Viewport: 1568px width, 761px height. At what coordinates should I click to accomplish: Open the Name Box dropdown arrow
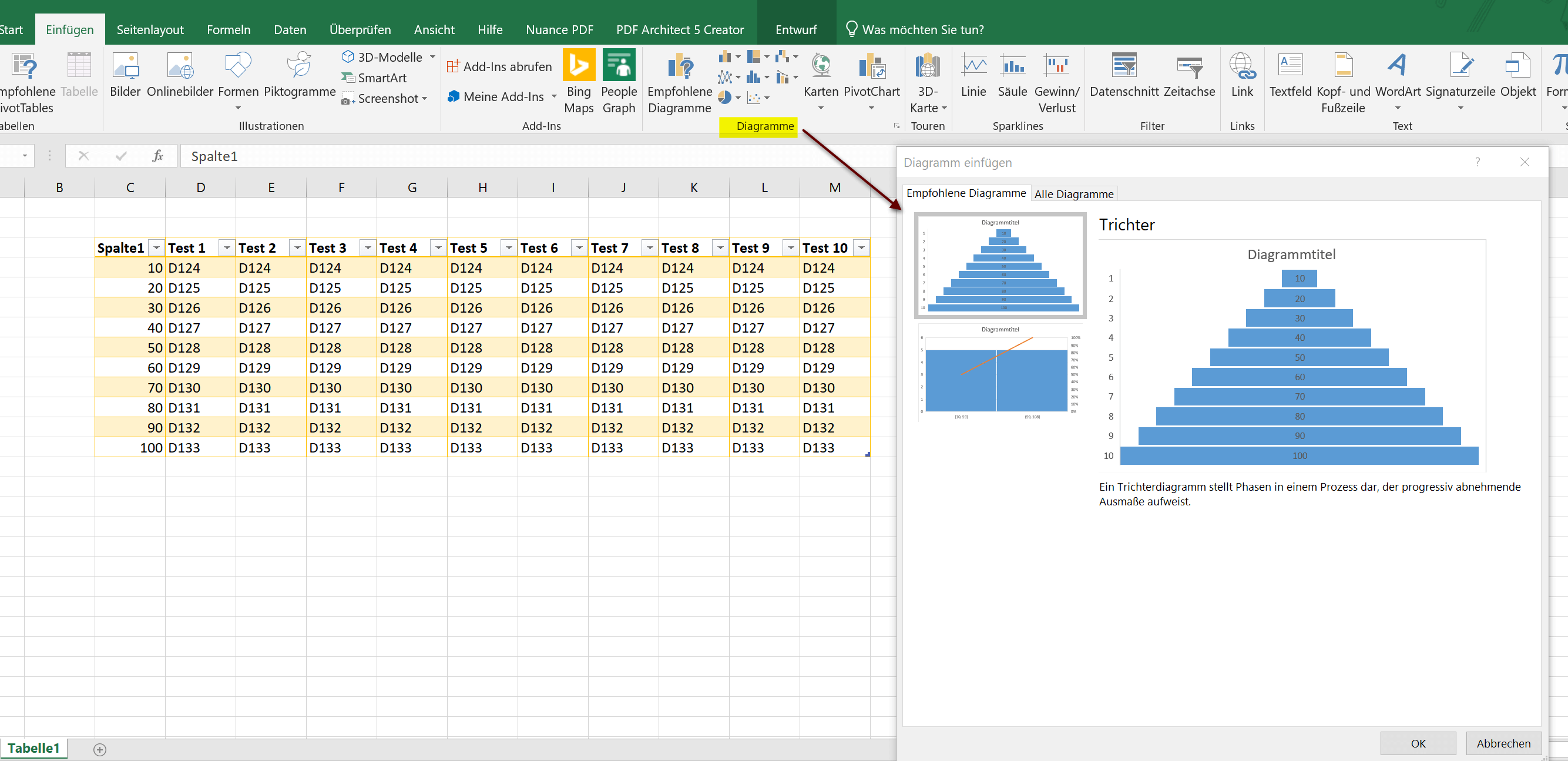coord(25,156)
